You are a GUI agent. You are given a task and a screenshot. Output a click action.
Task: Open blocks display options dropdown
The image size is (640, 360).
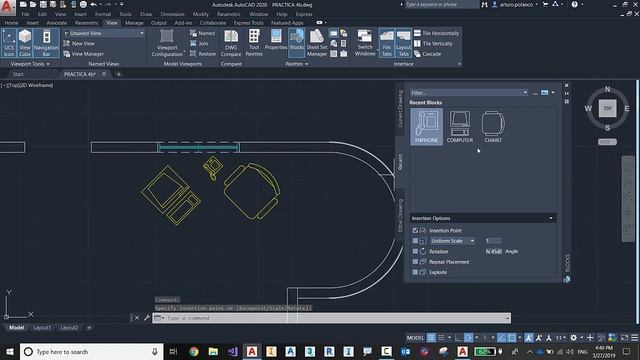pos(553,93)
